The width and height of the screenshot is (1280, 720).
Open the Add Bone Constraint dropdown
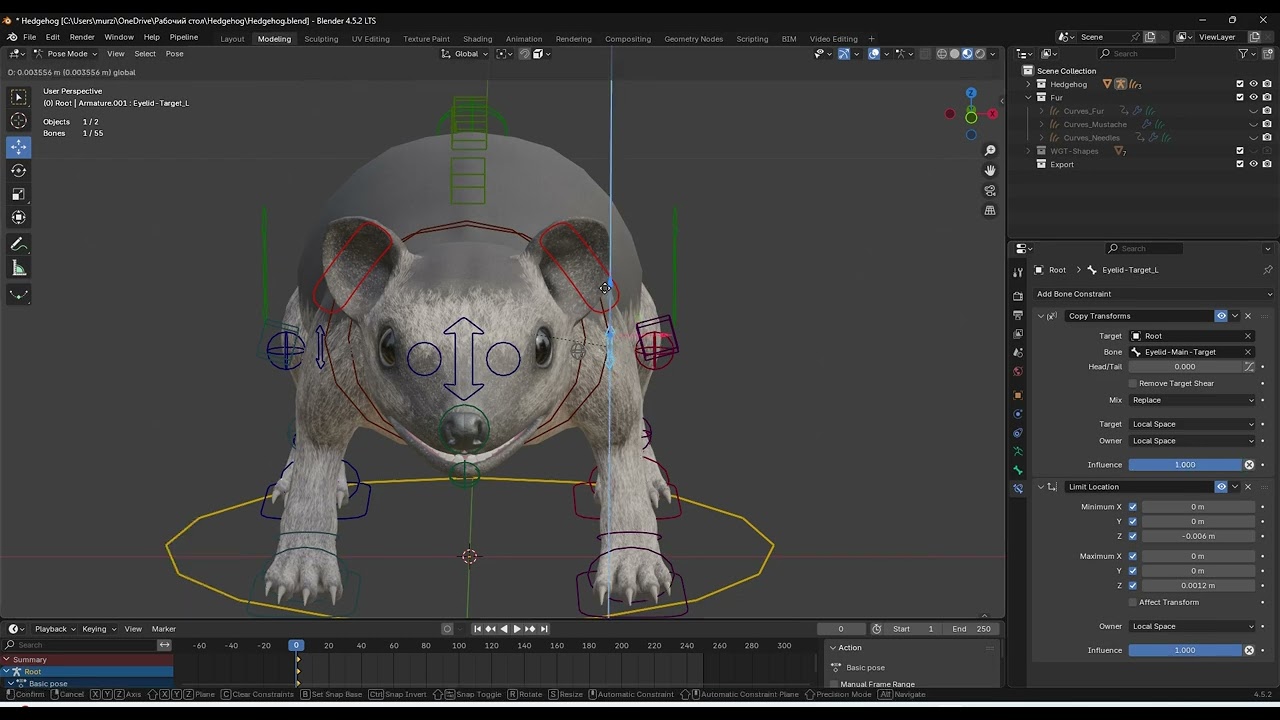click(1155, 294)
